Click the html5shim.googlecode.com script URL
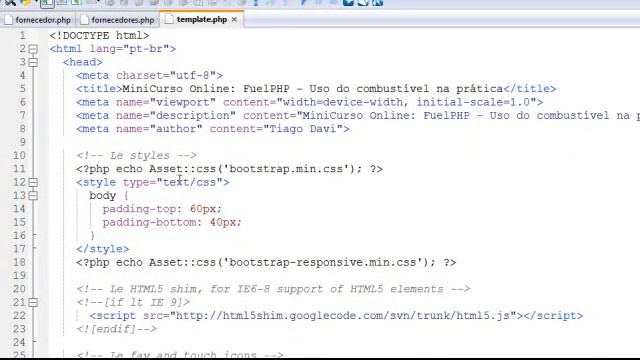The image size is (640, 360). pos(343,316)
